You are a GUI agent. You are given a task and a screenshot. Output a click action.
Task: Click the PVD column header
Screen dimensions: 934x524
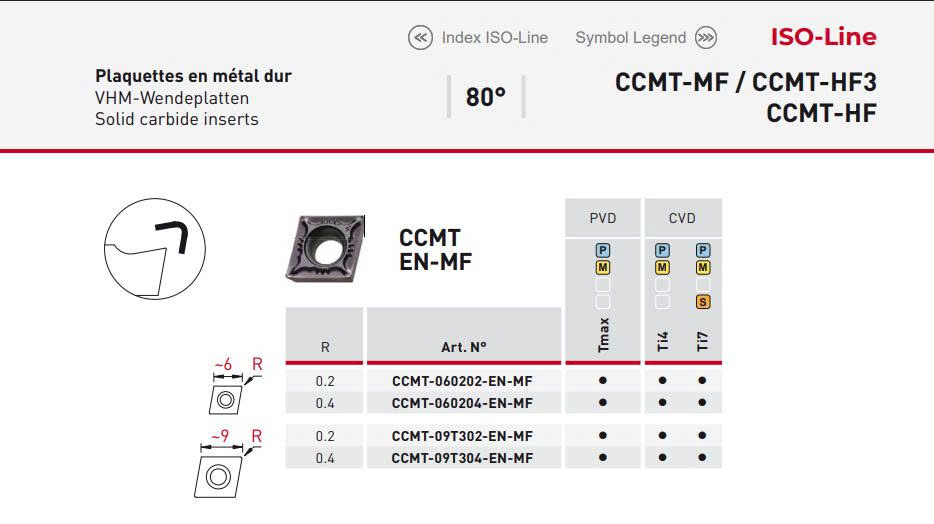(602, 218)
